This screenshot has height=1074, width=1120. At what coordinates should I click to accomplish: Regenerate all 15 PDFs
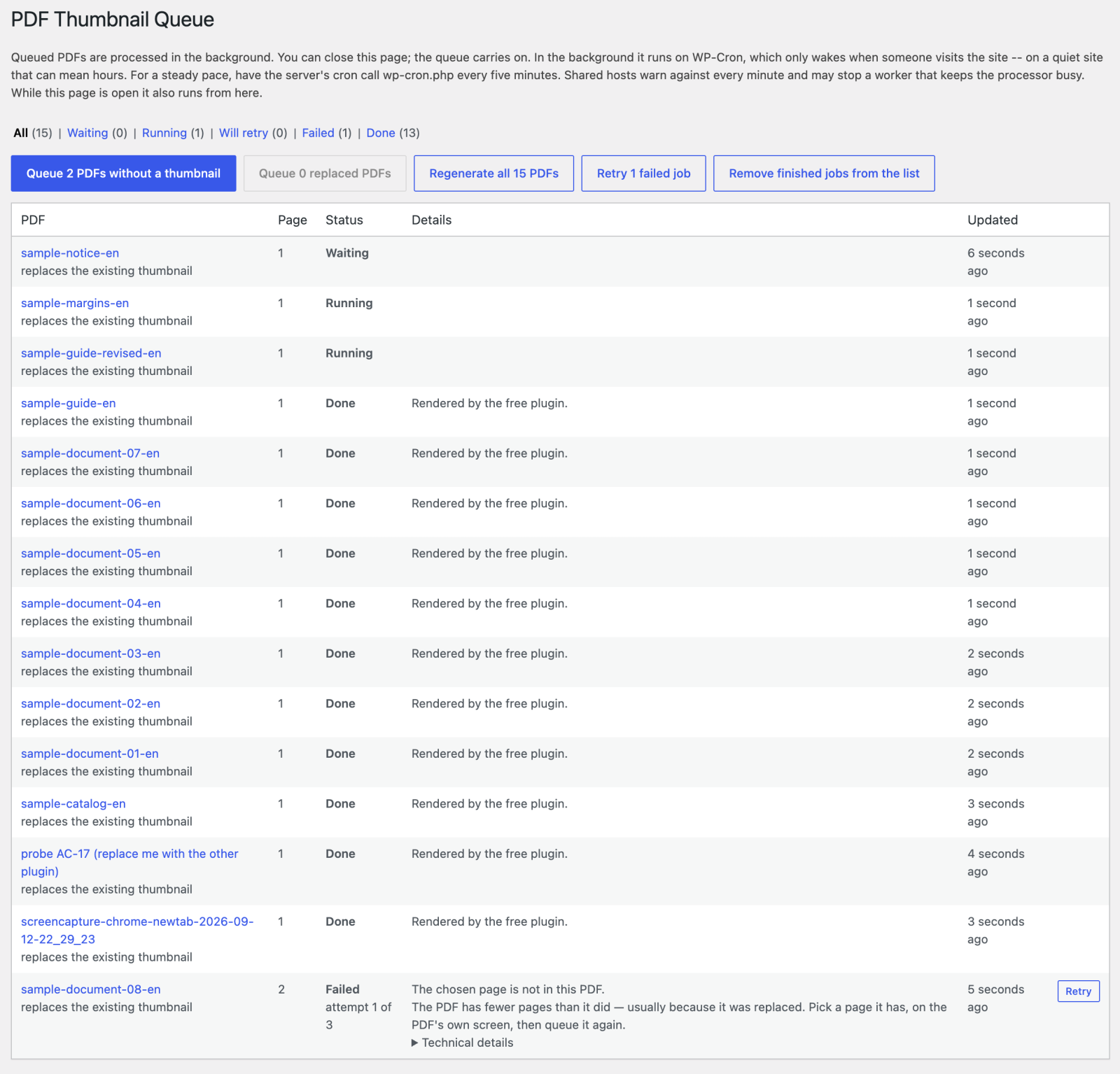click(493, 174)
